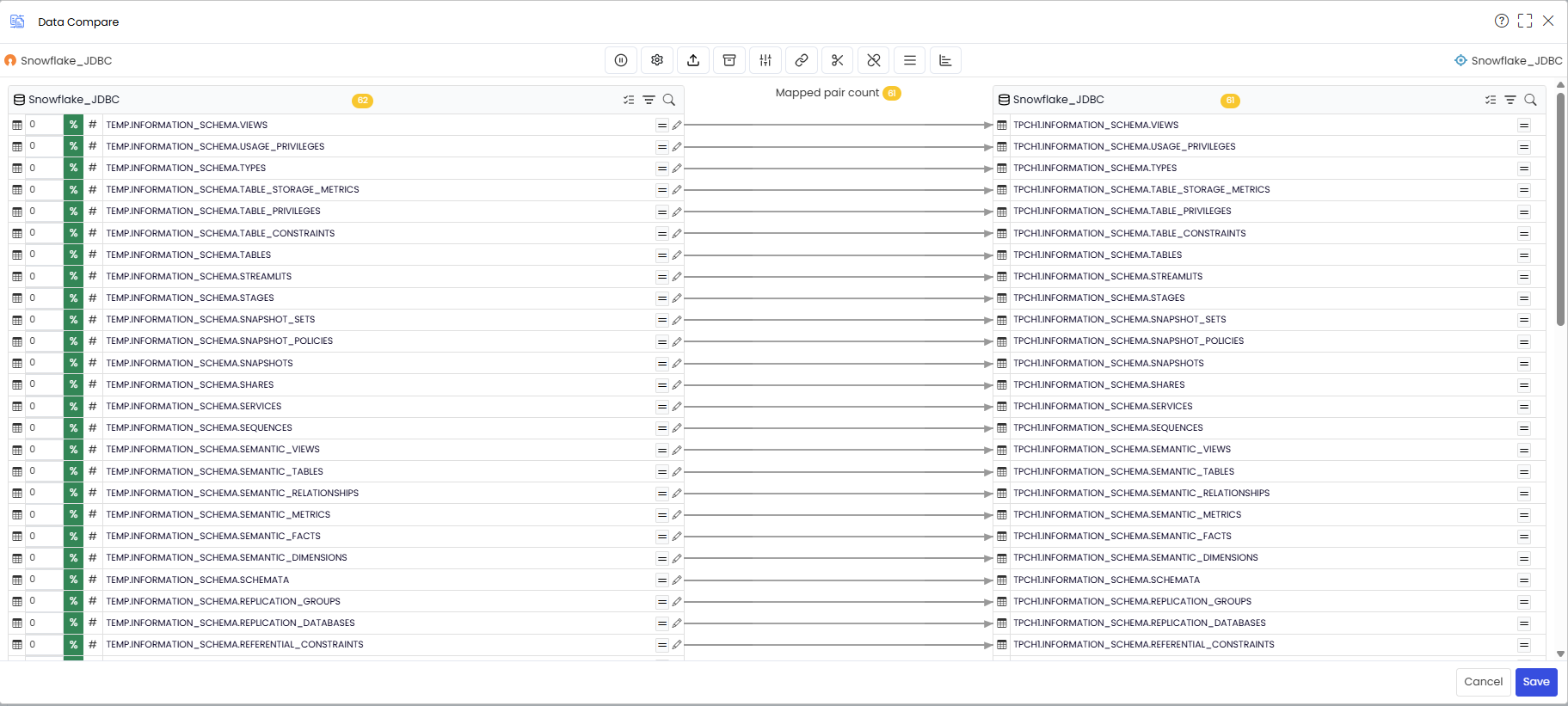Click the hash icon for TEMP.INFORMATION_SCHEMA.STREAMLITS
Screen dimensions: 1568x706
pyautogui.click(x=93, y=276)
